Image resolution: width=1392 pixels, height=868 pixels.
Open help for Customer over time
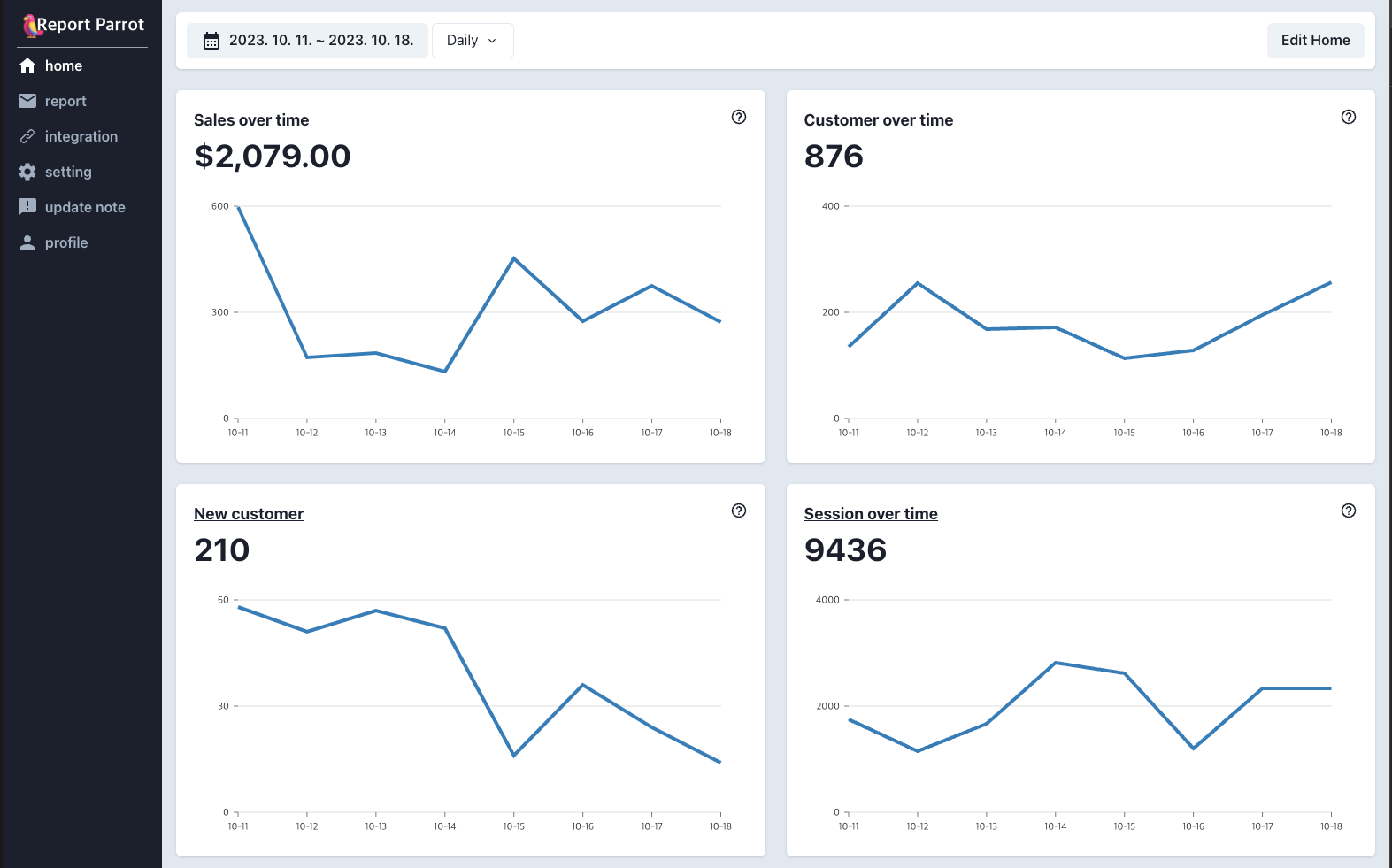[x=1349, y=117]
